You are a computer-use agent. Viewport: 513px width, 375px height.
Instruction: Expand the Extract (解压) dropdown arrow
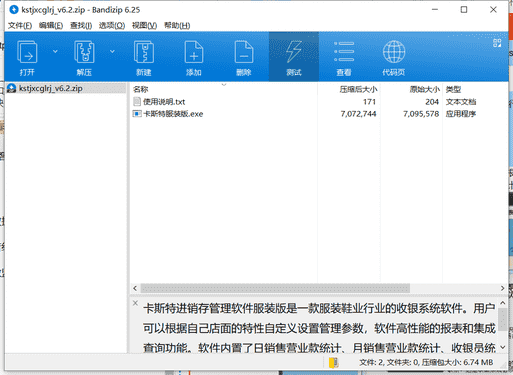pyautogui.click(x=112, y=51)
